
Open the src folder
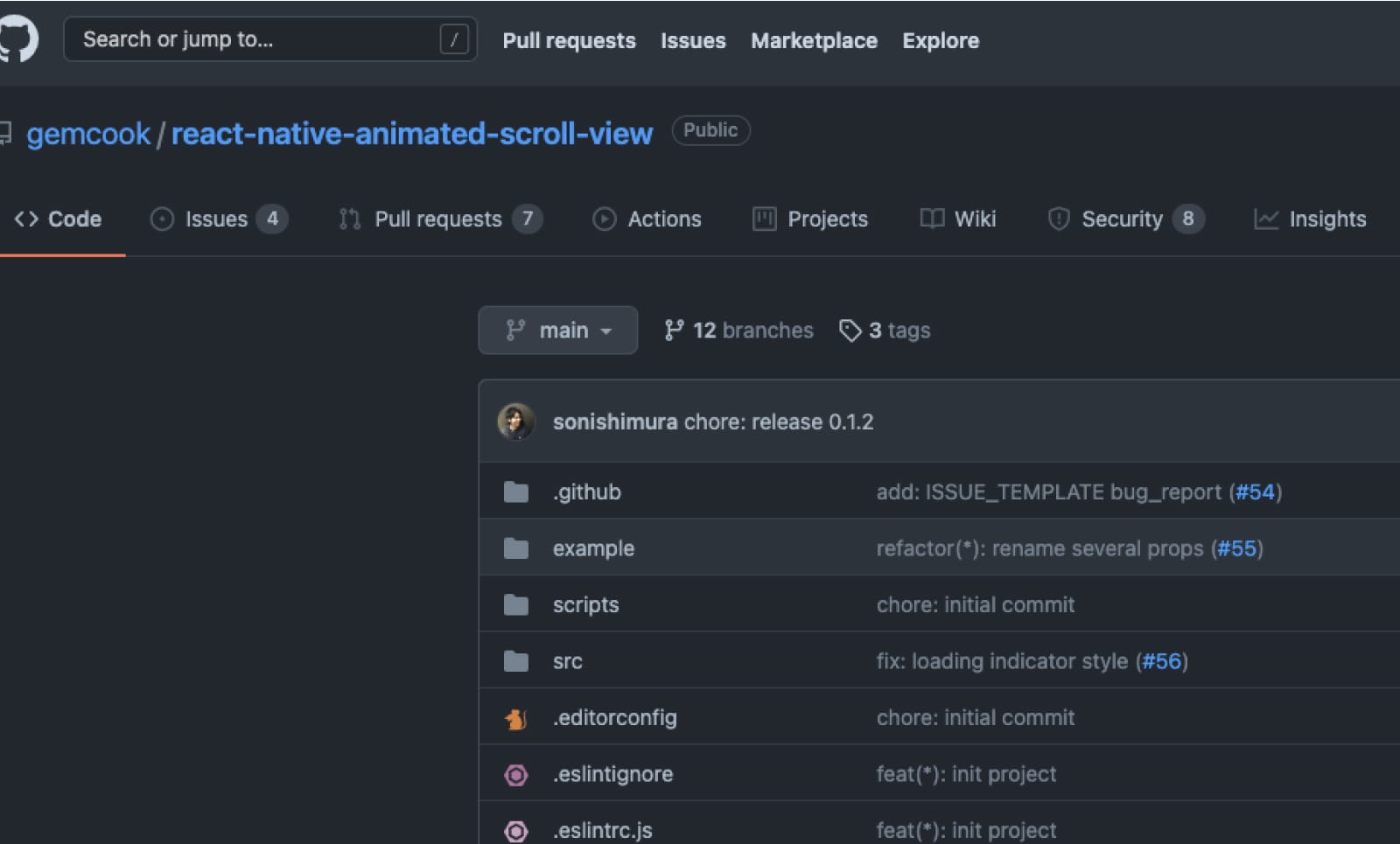pos(568,661)
